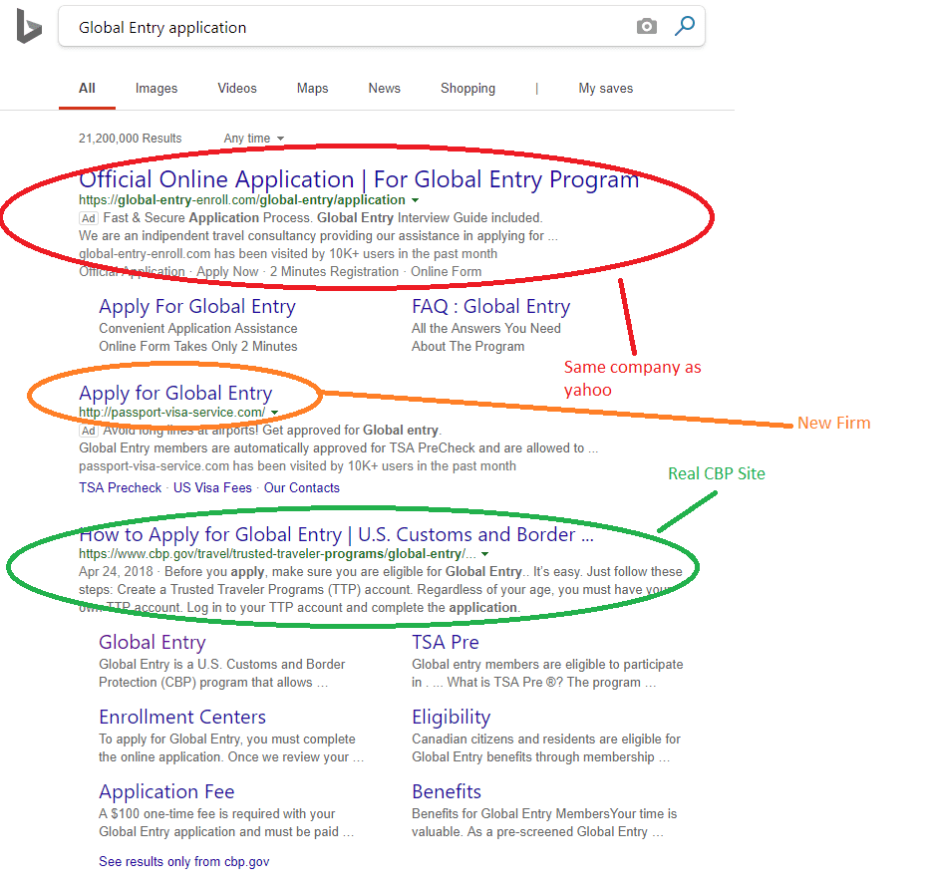Screen dimensions: 926x888
Task: Click the 21,200,000 Results count text
Action: [130, 138]
